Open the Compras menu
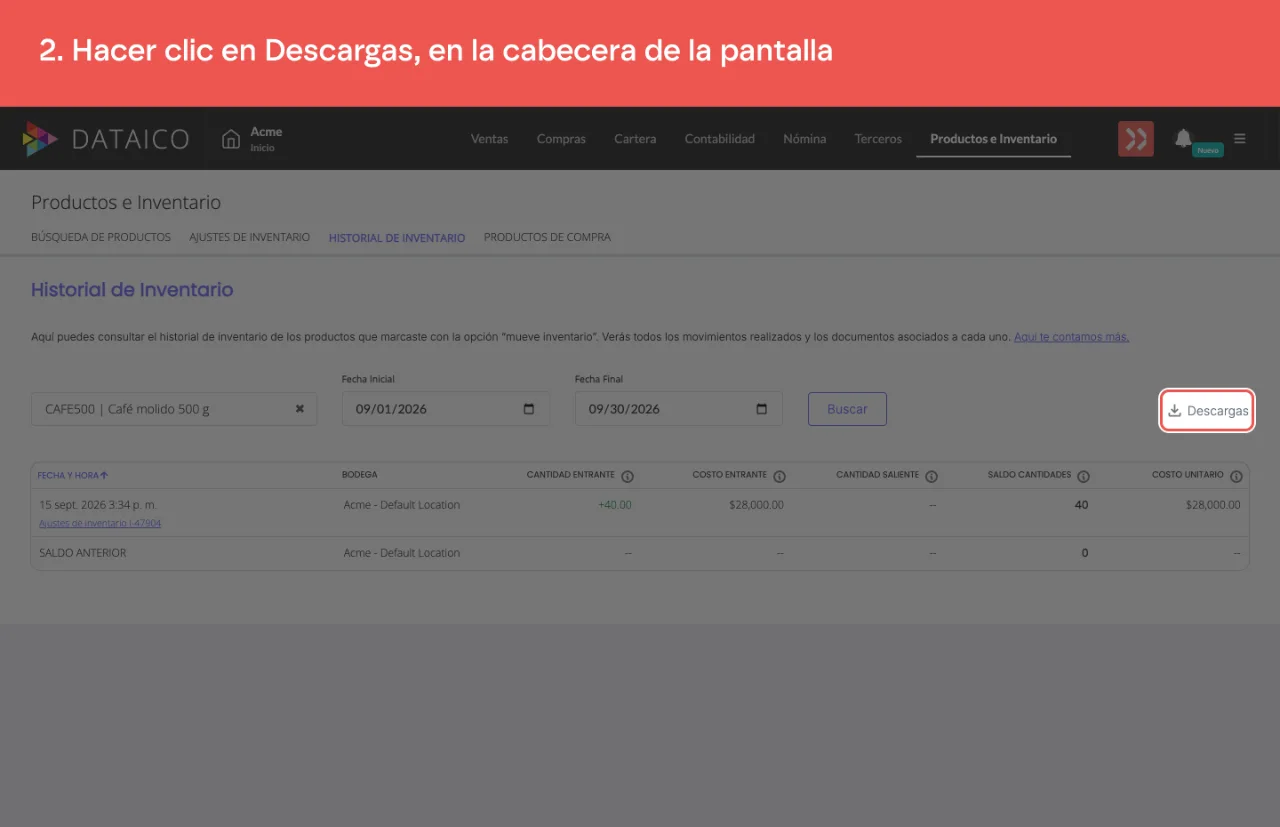The width and height of the screenshot is (1280, 827). click(561, 139)
